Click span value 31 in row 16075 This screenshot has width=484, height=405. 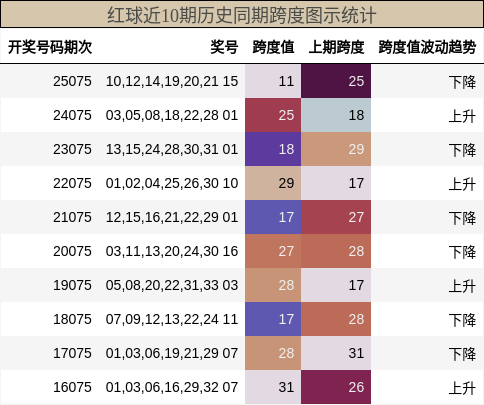coord(273,387)
